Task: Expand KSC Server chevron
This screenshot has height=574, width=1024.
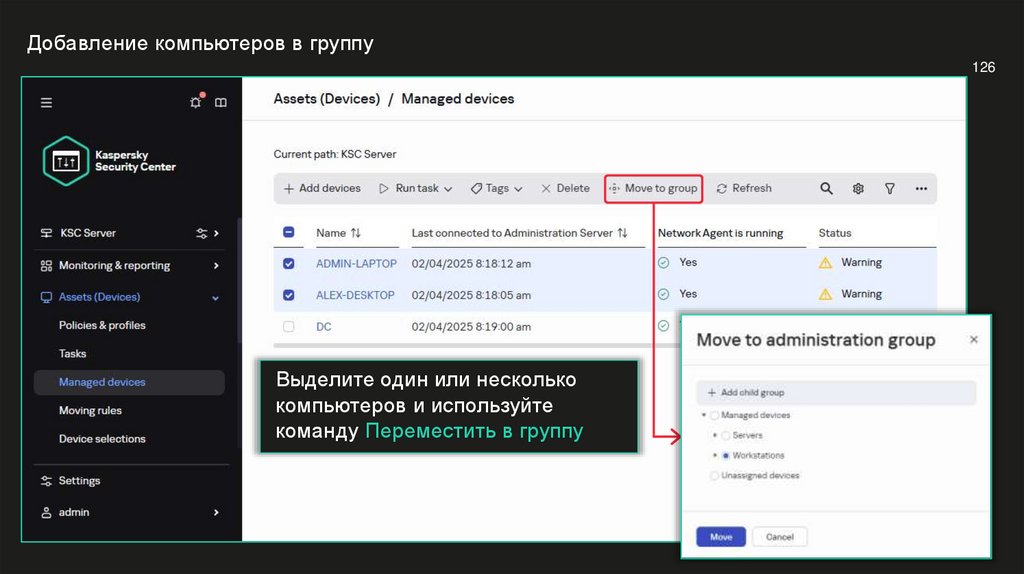Action: [217, 233]
